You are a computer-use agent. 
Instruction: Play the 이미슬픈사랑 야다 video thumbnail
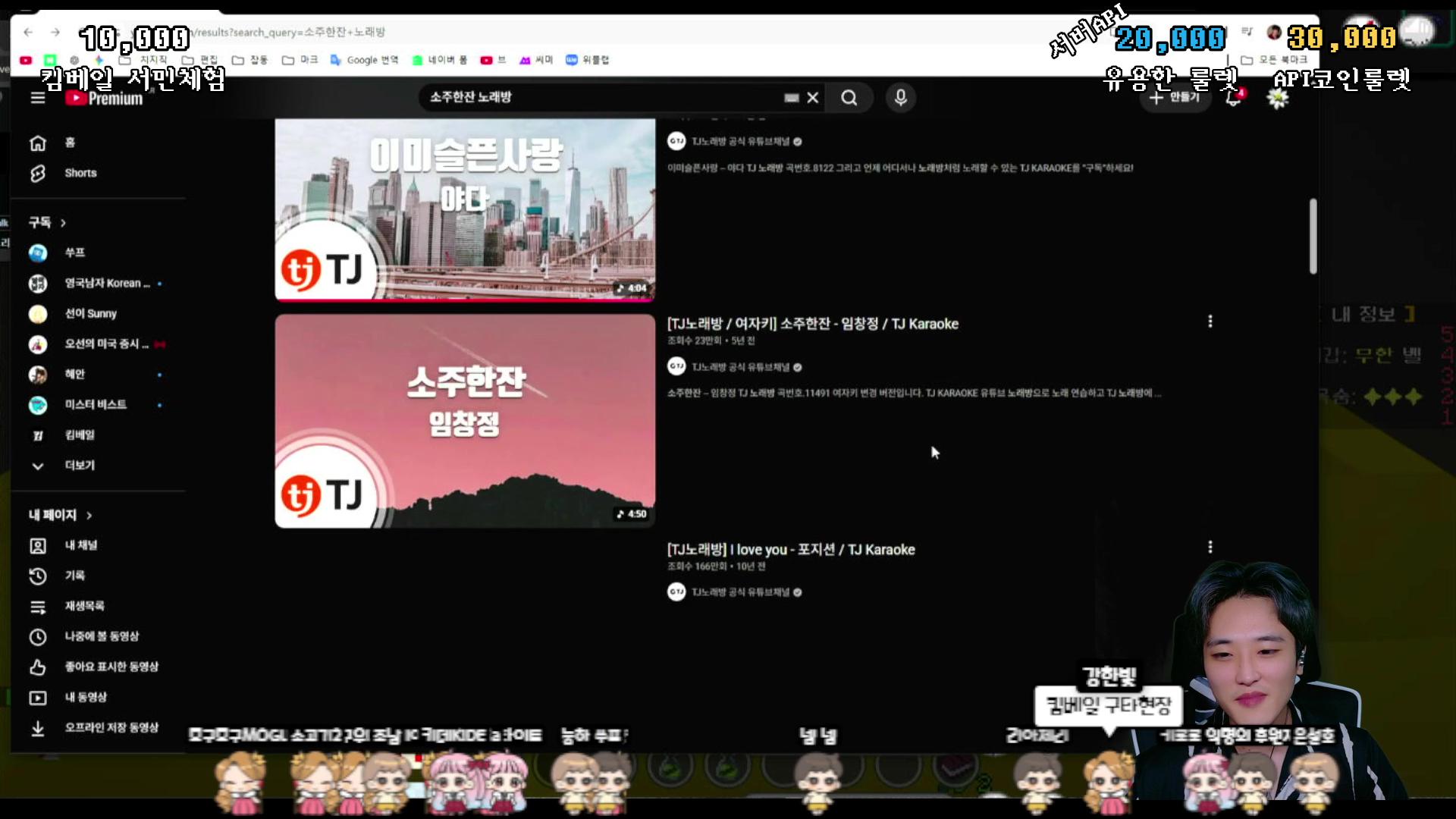465,209
